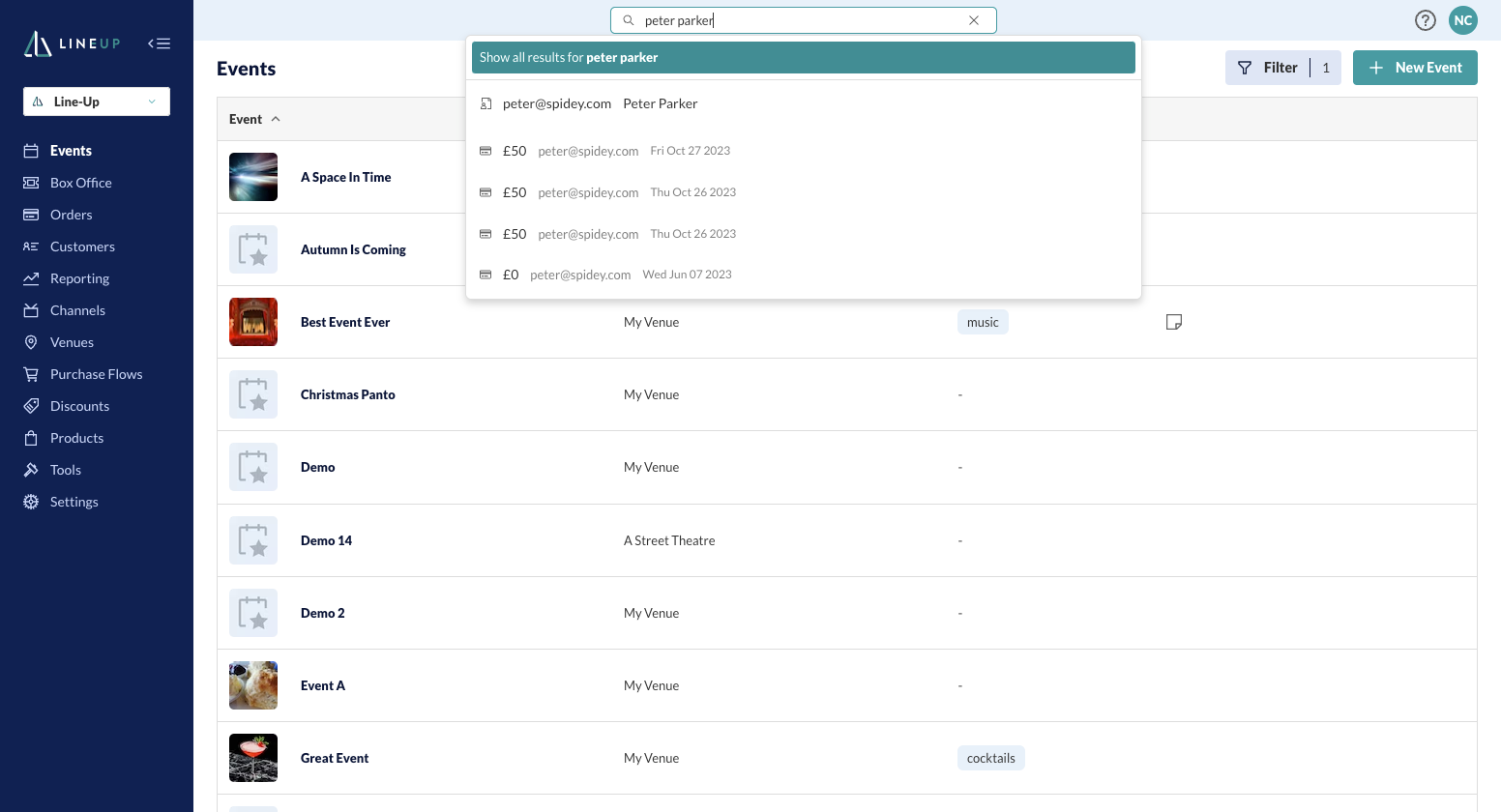Image resolution: width=1501 pixels, height=812 pixels.
Task: Open Purchase Flows in the sidebar
Action: point(96,374)
